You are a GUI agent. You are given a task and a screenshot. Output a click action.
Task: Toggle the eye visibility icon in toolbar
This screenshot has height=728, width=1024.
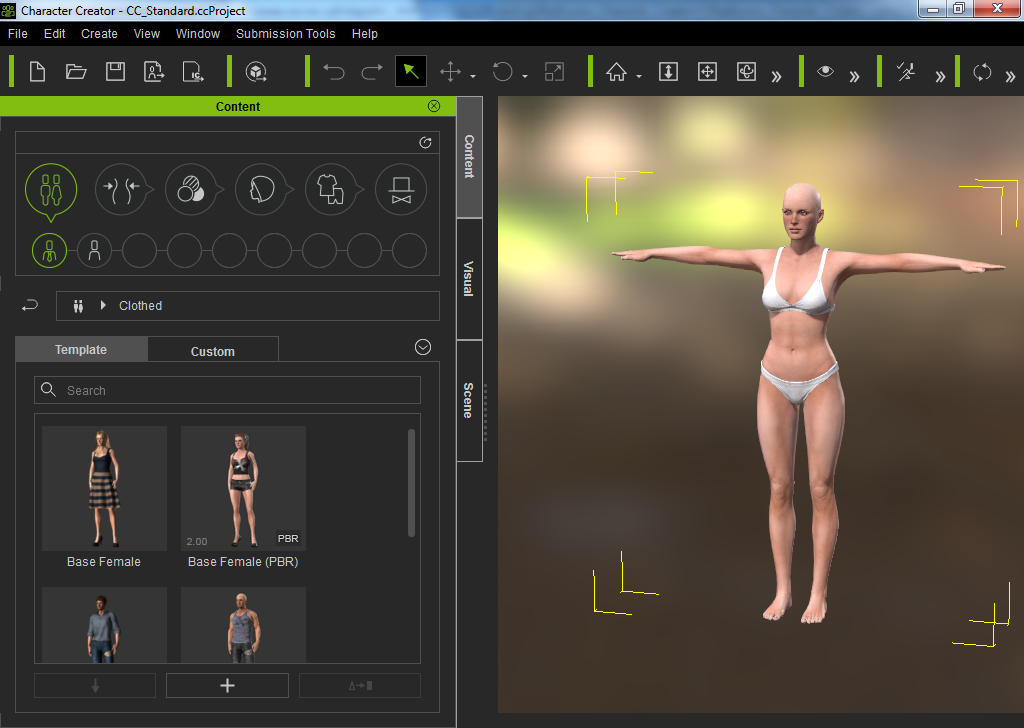825,72
